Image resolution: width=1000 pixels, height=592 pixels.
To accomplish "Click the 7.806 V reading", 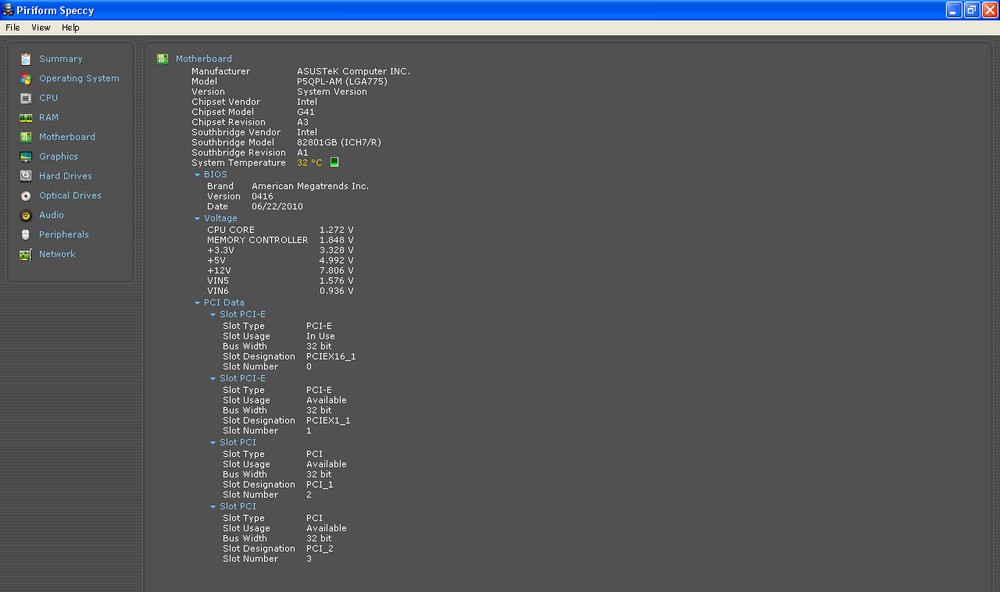I will (336, 270).
